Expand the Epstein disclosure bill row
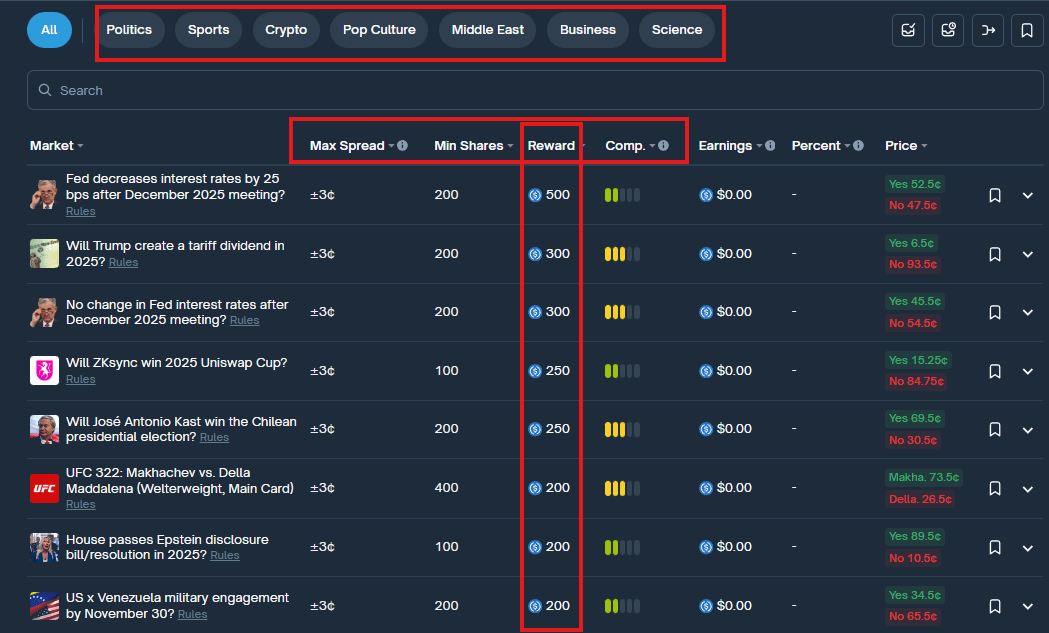The width and height of the screenshot is (1049, 633). 1028,548
